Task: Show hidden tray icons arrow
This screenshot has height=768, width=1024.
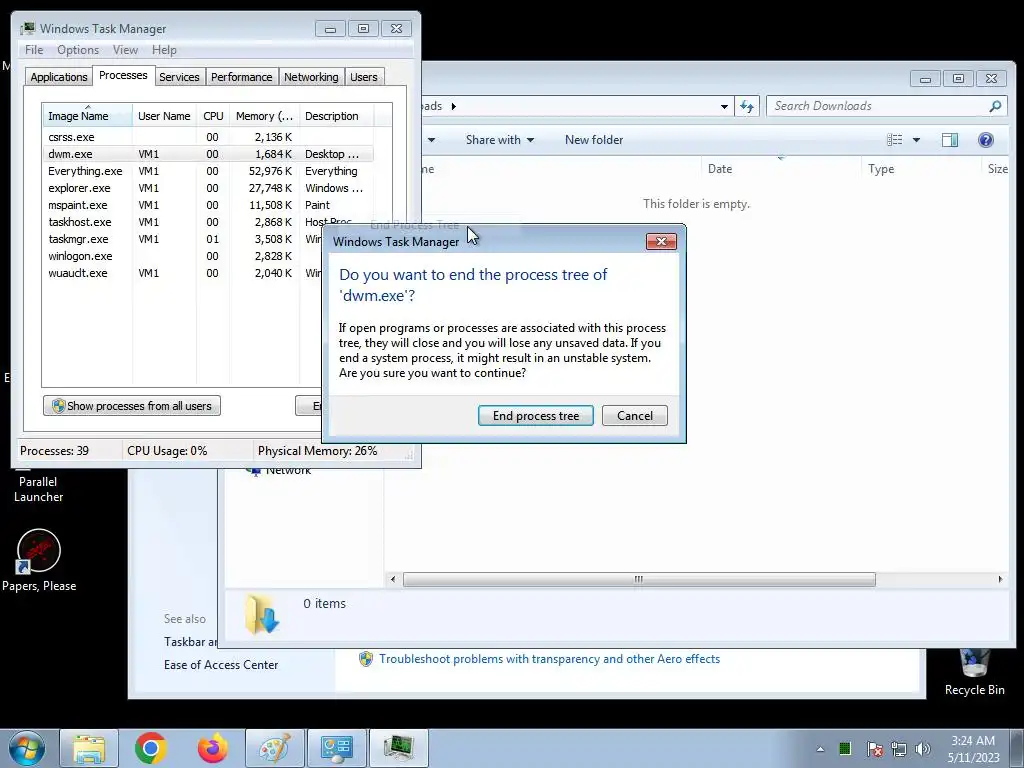Action: 820,749
